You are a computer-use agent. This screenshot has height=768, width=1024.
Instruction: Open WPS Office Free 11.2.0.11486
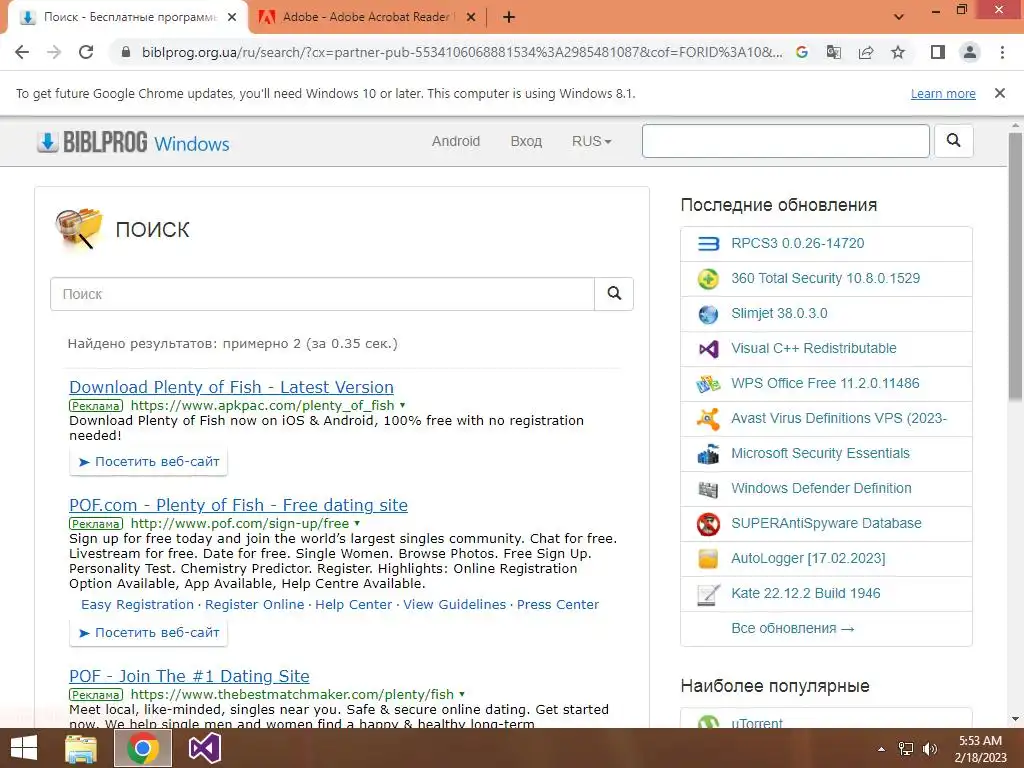coord(825,383)
